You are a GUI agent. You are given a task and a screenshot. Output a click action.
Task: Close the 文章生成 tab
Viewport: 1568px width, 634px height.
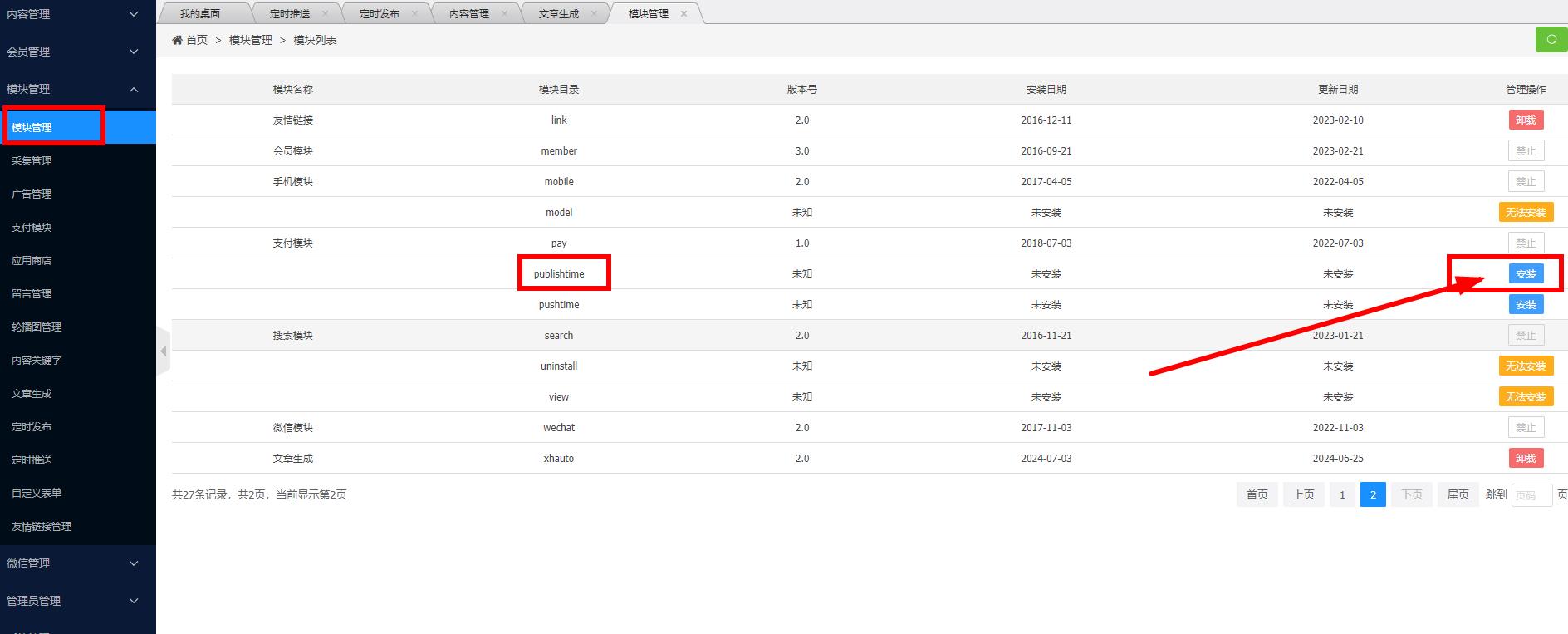point(594,13)
